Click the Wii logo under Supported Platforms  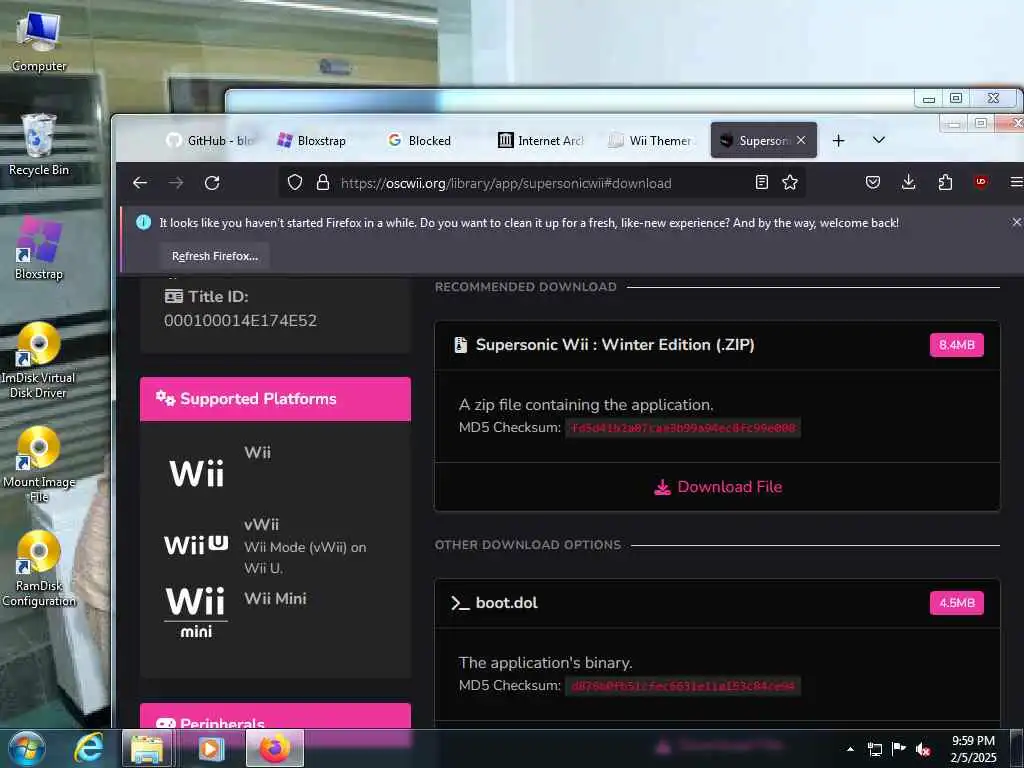[197, 473]
